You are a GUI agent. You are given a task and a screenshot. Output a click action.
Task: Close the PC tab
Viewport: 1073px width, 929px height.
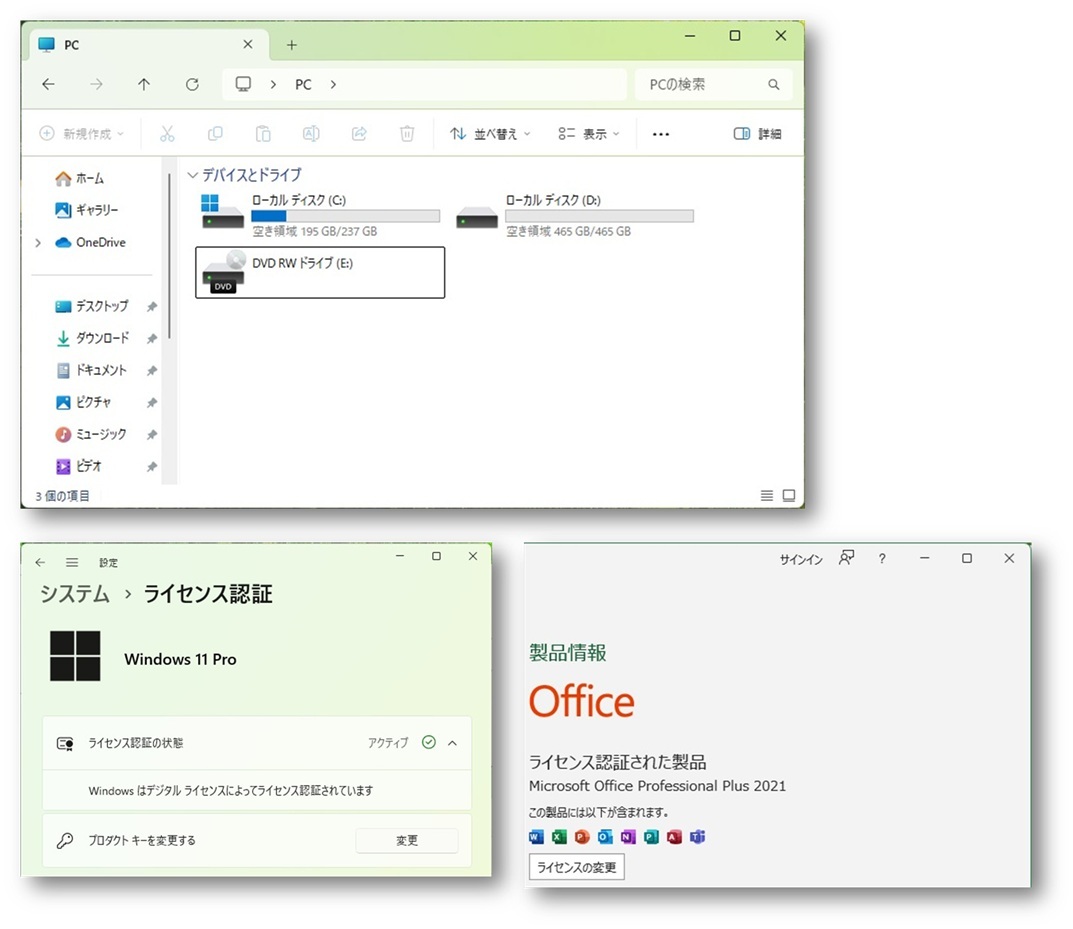248,44
